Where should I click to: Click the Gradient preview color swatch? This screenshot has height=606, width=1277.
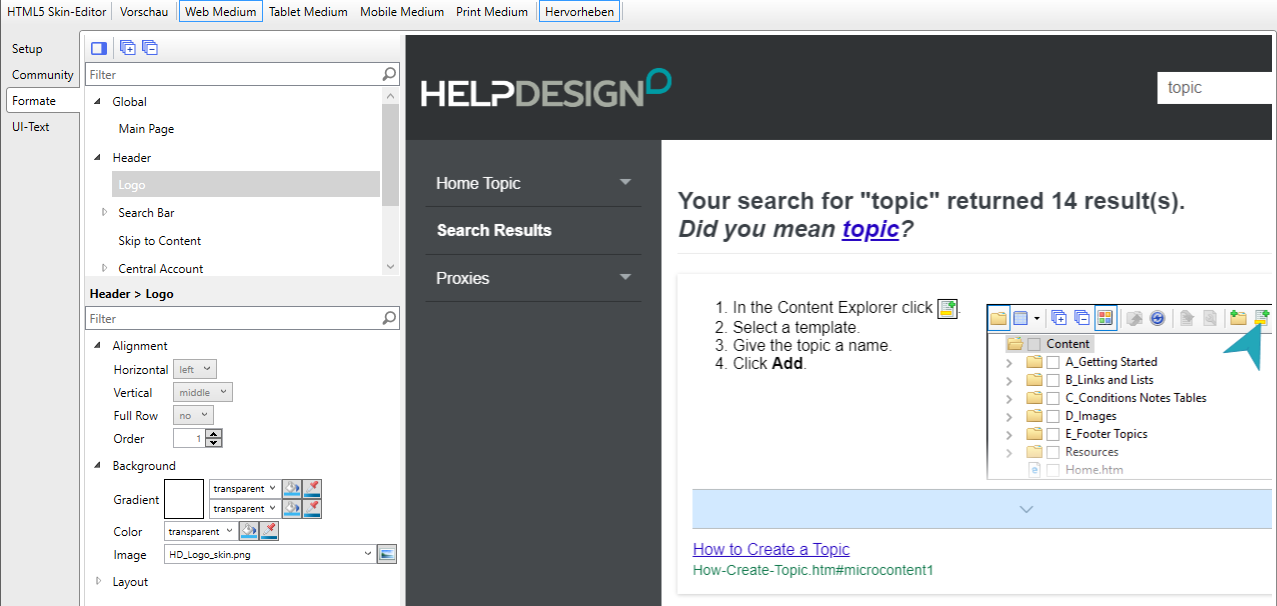pos(184,498)
